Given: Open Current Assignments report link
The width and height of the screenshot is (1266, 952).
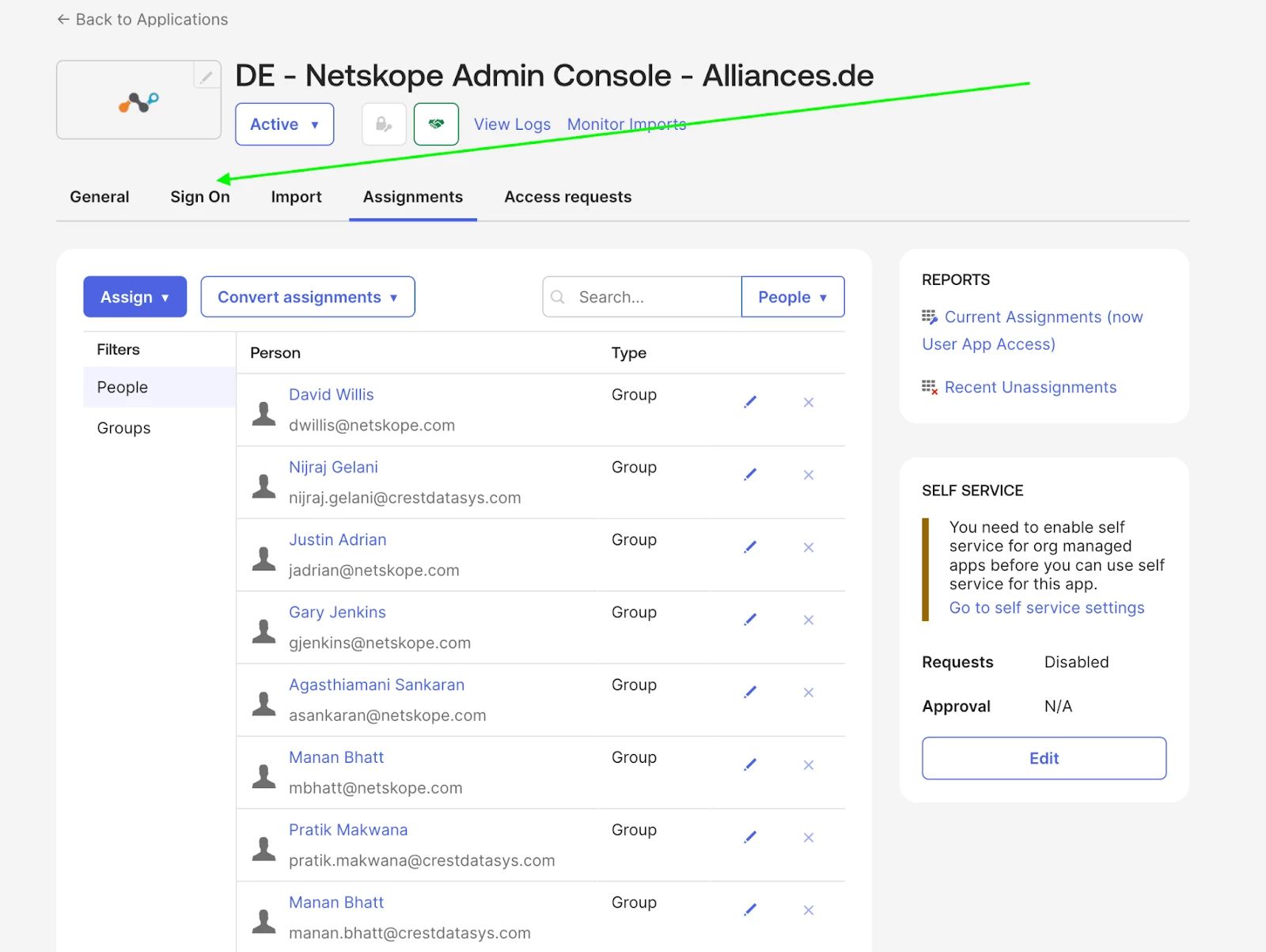Looking at the screenshot, I should click(x=1033, y=330).
